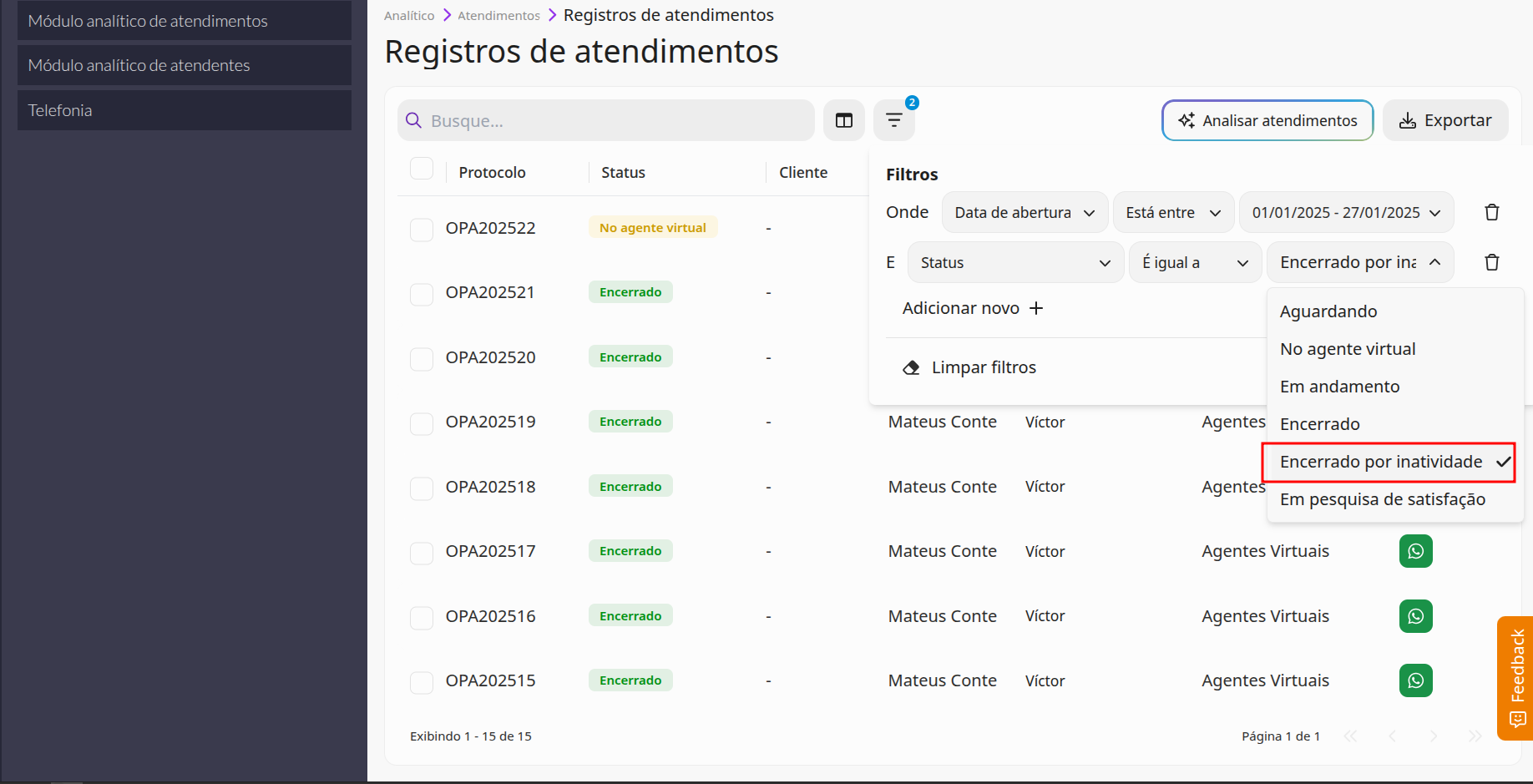The height and width of the screenshot is (784, 1533).
Task: Click Encerrado badge for OPA202521
Action: (630, 292)
